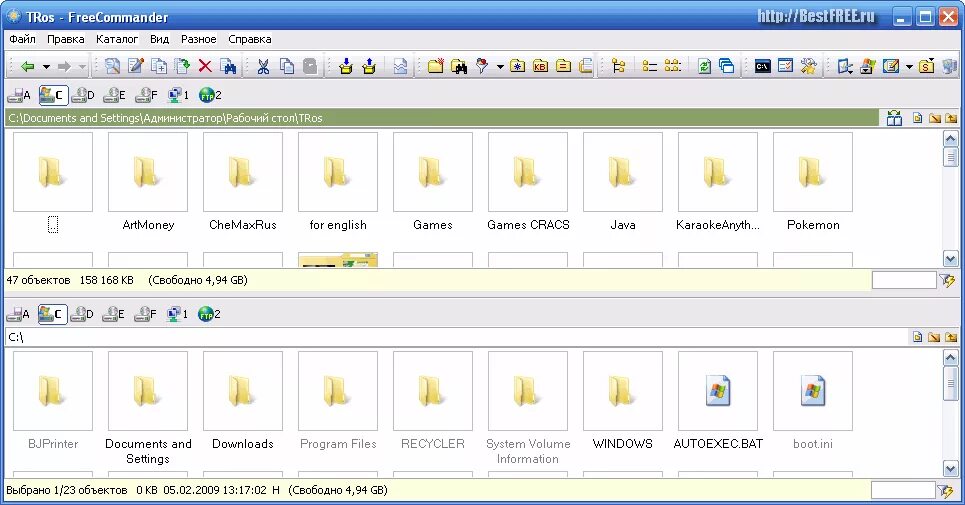Click the folder asterisk toolbar icon

pyautogui.click(x=518, y=66)
